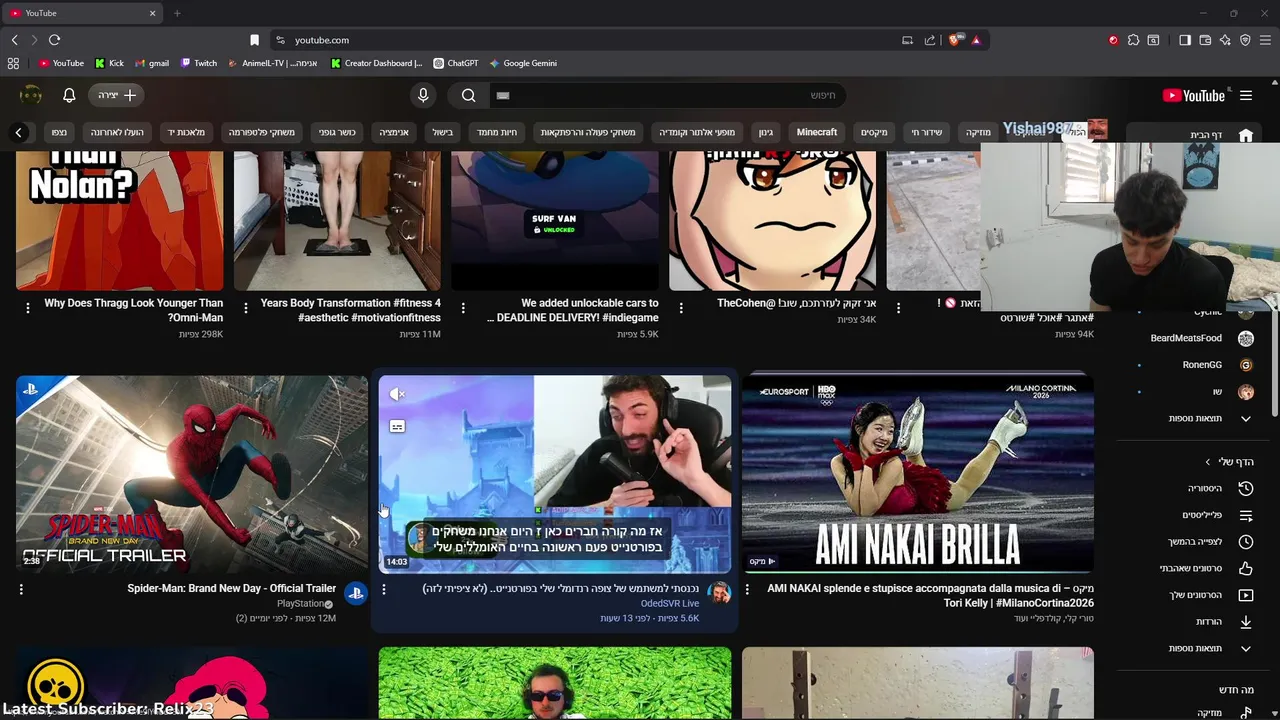Image resolution: width=1280 pixels, height=720 pixels.
Task: Open the יצירה create menu
Action: pos(117,95)
